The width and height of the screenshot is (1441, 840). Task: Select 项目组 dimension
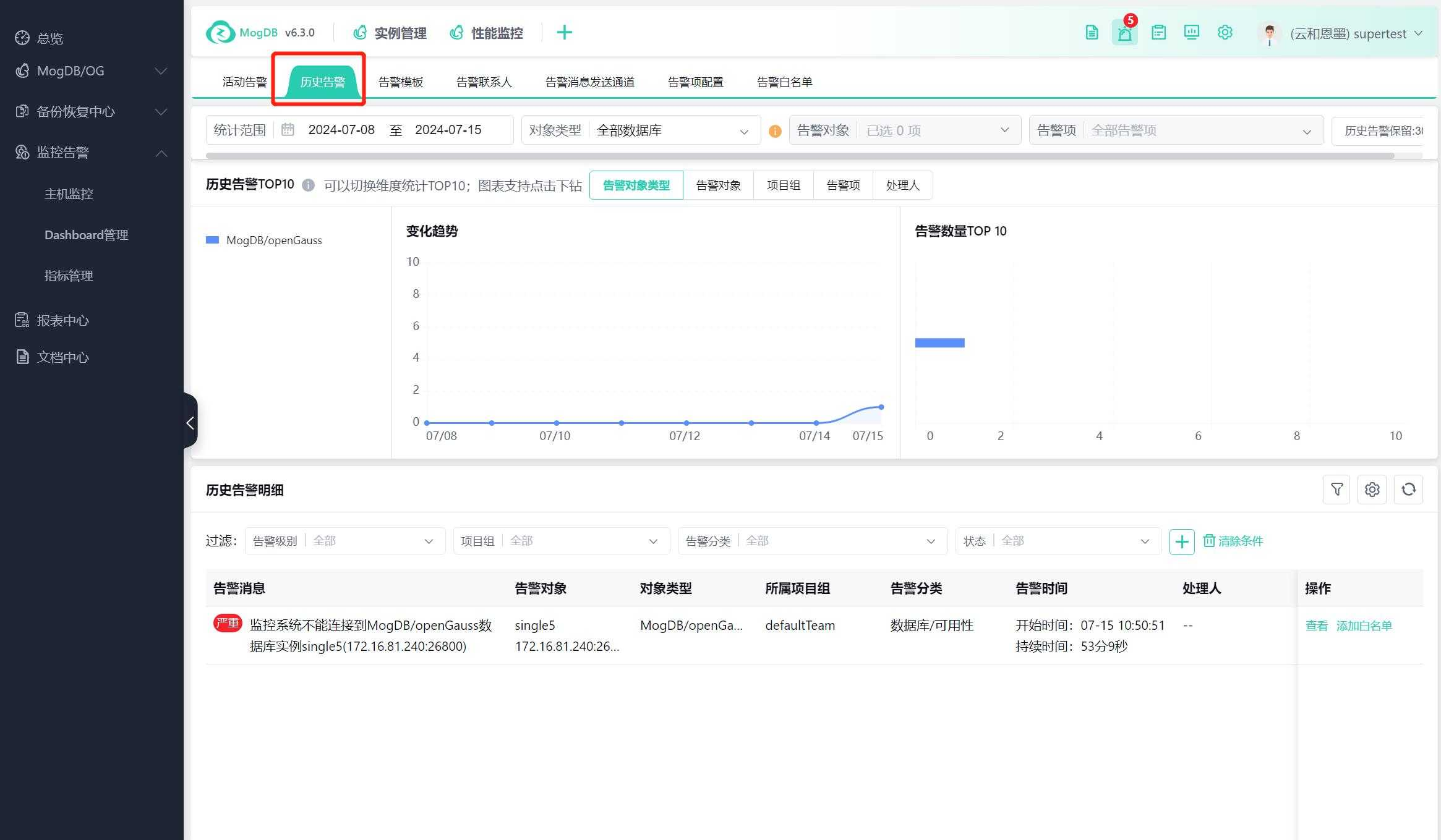[x=784, y=185]
